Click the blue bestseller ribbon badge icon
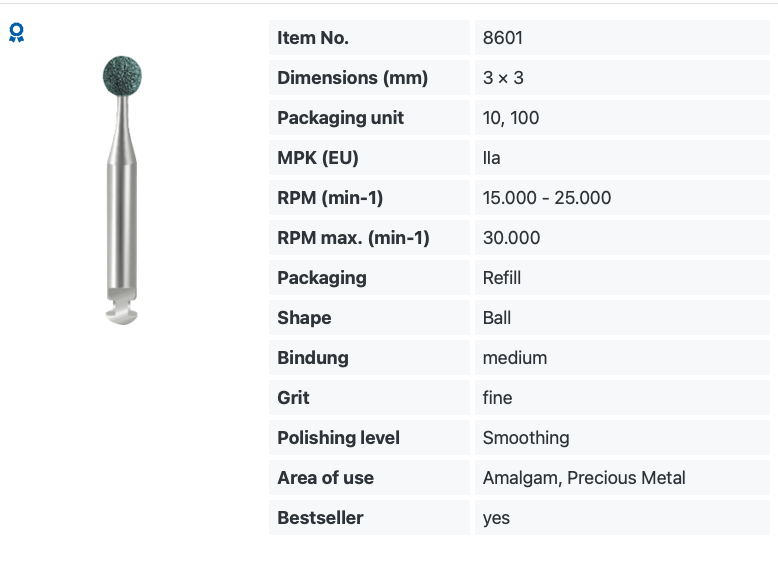Screen dimensions: 778x570 (16, 33)
